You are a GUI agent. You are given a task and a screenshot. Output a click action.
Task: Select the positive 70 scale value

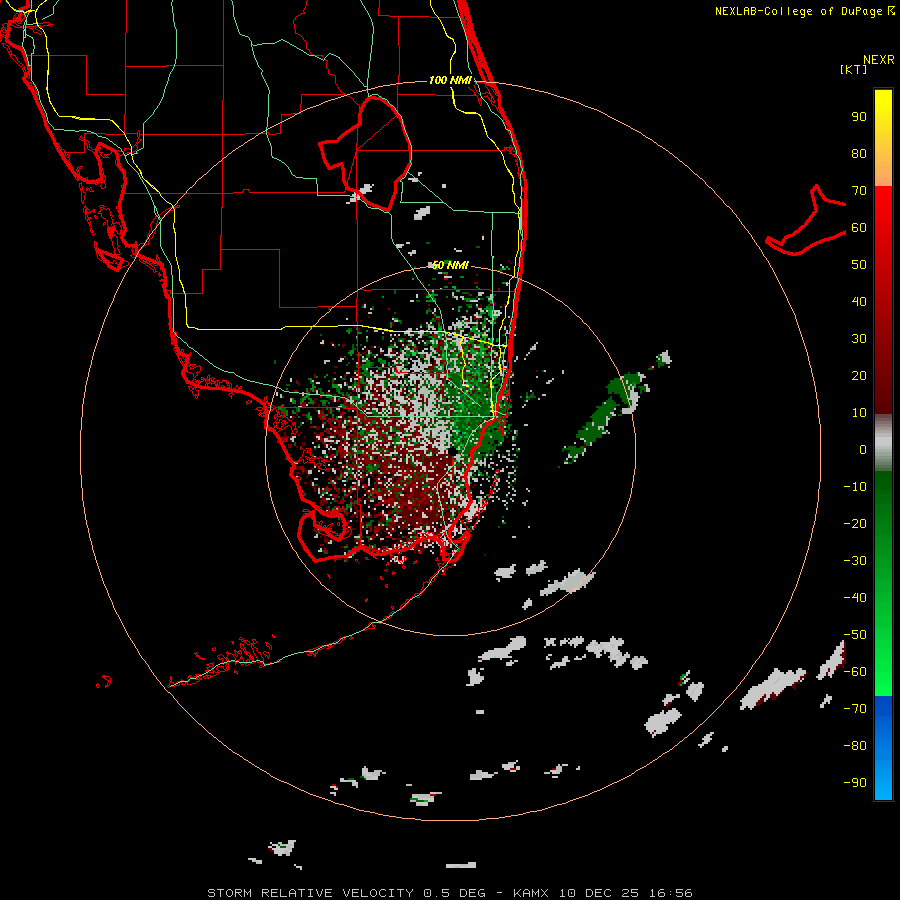point(859,191)
